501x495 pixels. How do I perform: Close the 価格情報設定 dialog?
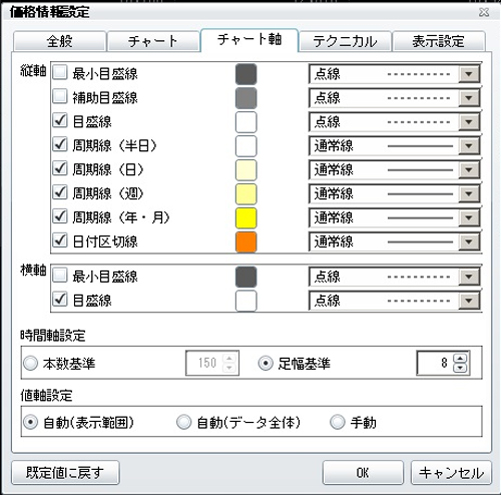[484, 12]
